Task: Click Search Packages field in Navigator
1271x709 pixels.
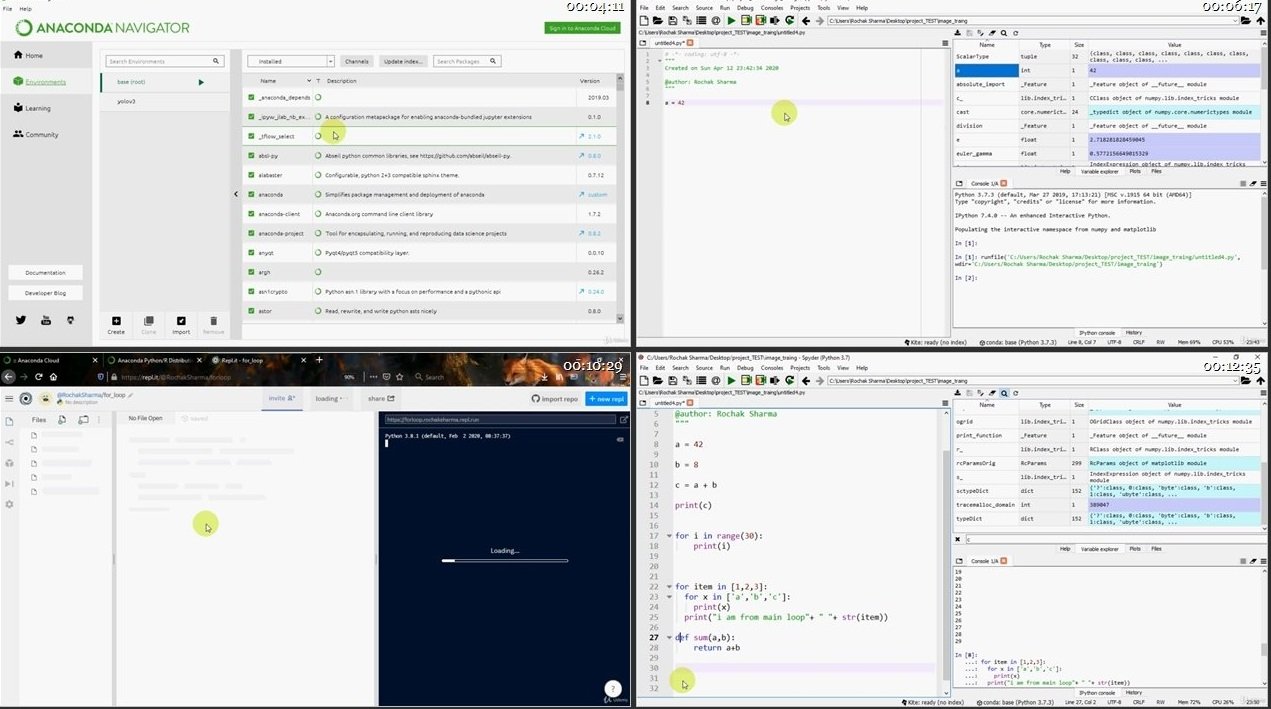Action: pyautogui.click(x=467, y=61)
